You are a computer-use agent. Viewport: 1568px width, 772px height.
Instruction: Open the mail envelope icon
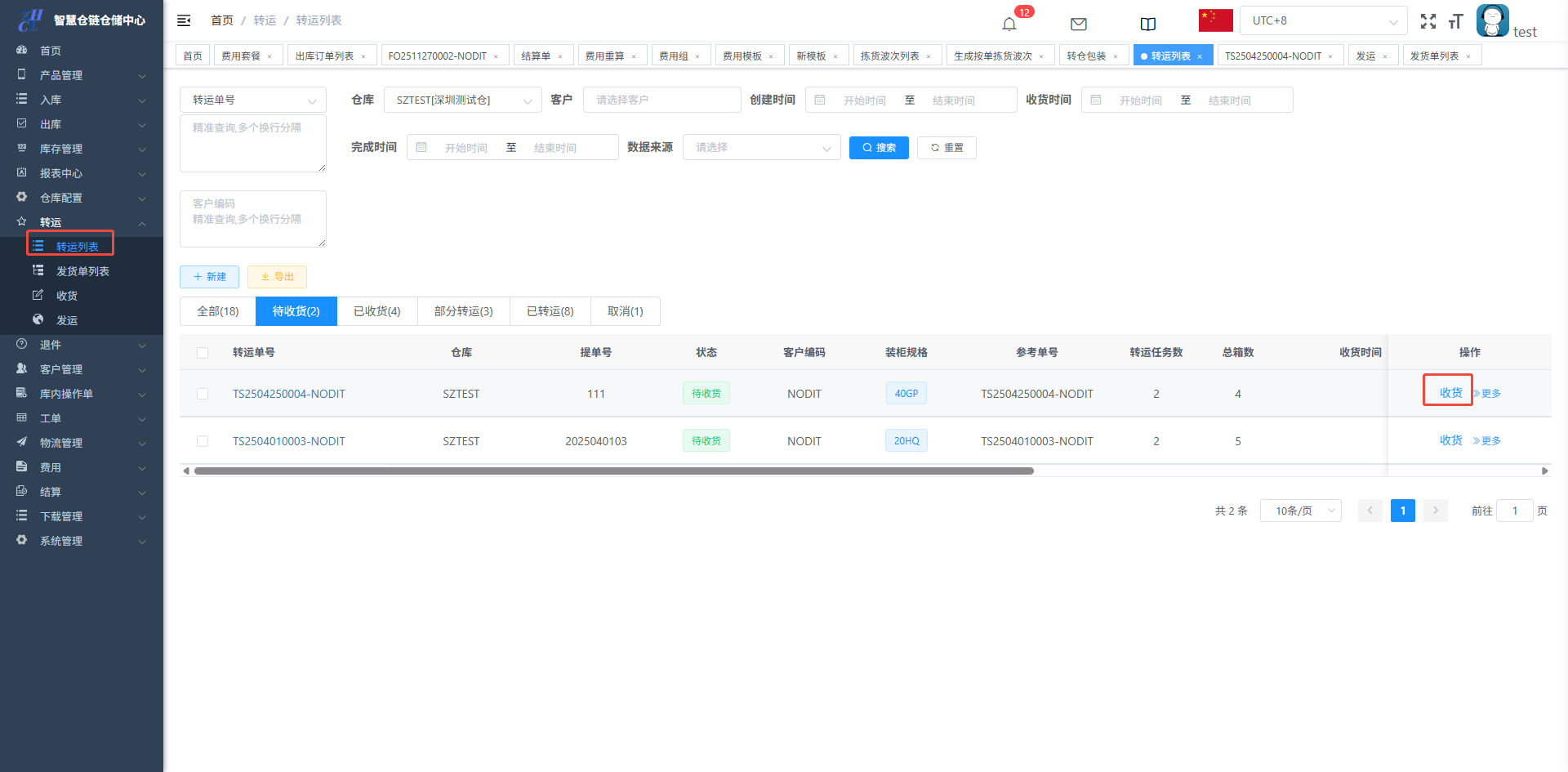[1078, 24]
